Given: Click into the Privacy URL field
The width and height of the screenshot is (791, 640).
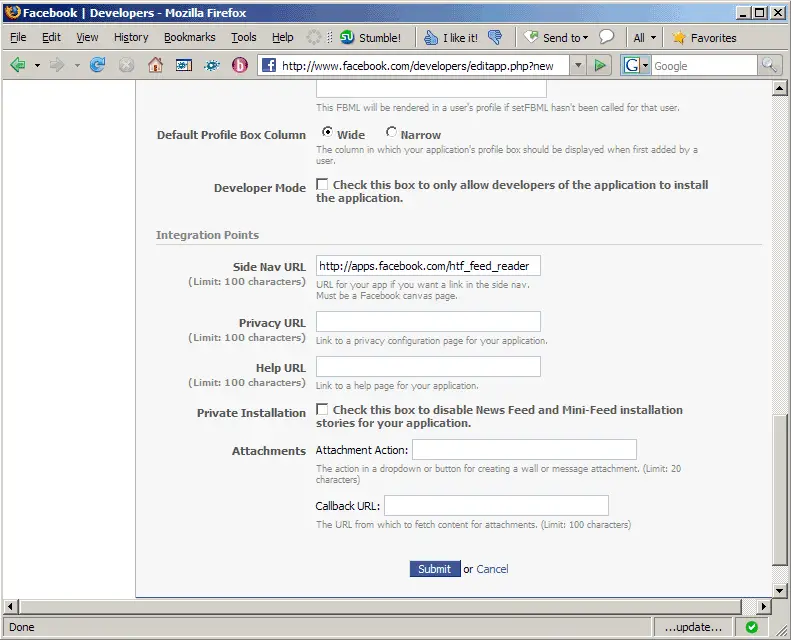Looking at the screenshot, I should click(428, 322).
